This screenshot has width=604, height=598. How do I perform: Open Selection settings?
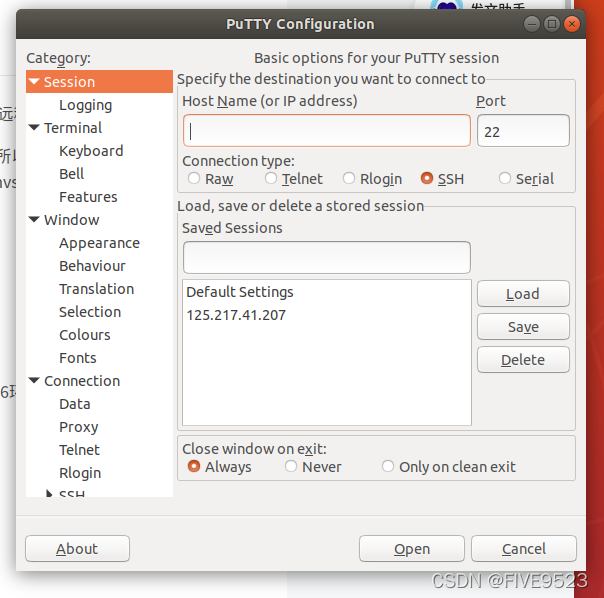pyautogui.click(x=90, y=312)
